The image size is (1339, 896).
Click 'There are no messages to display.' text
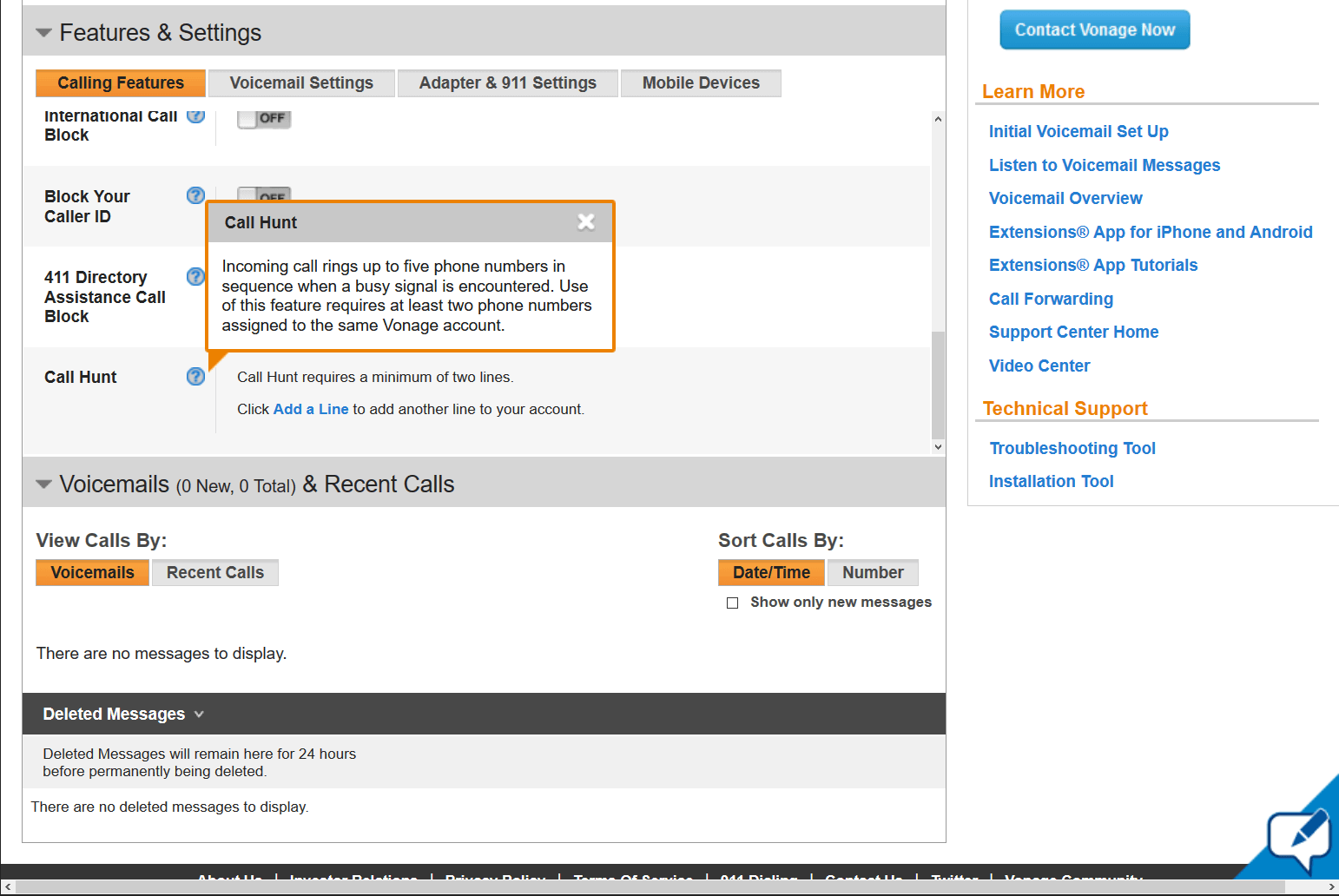point(162,654)
